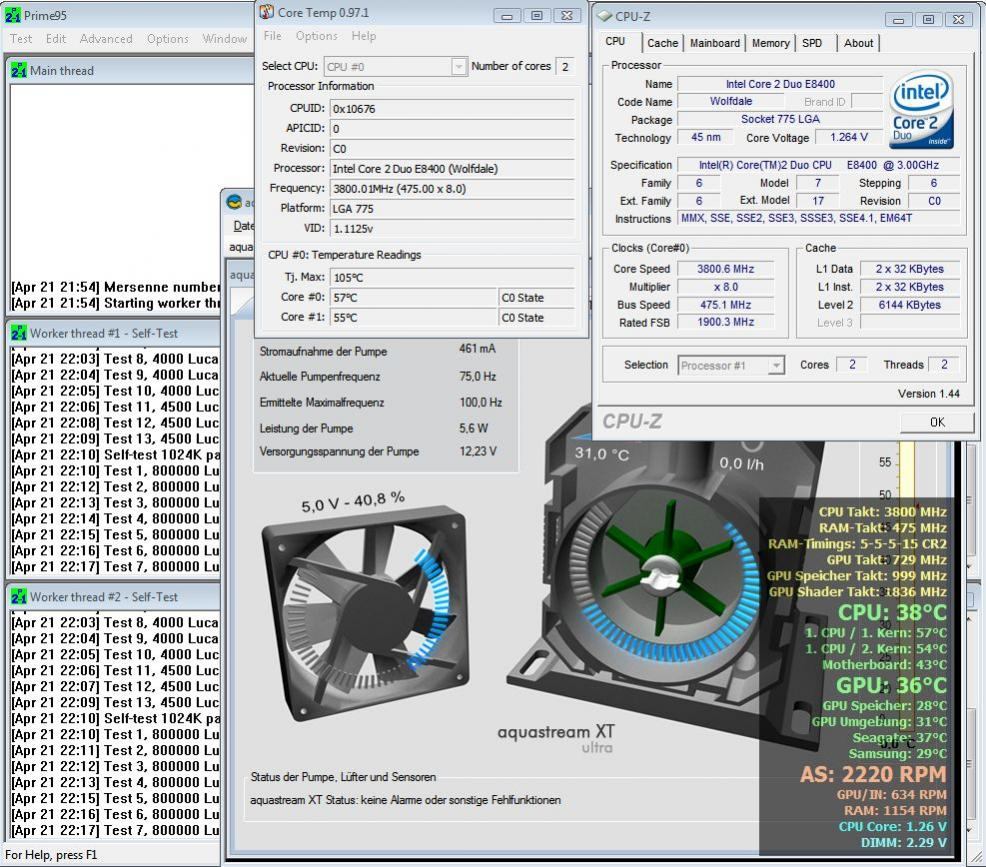The width and height of the screenshot is (986, 867).
Task: Click the pump temperature reading 31,0 °C
Action: pos(602,453)
